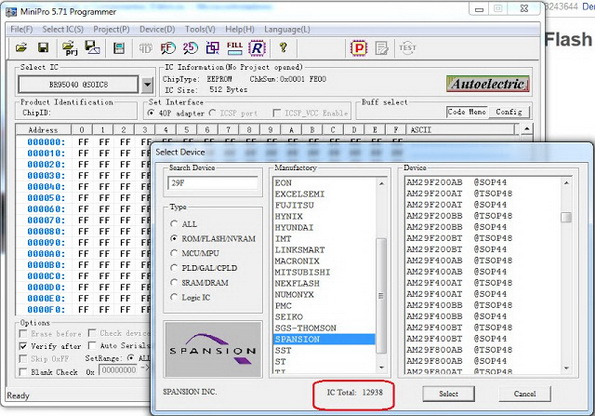Open the Project(P) menu
Screen dimensions: 595x416
[111, 29]
